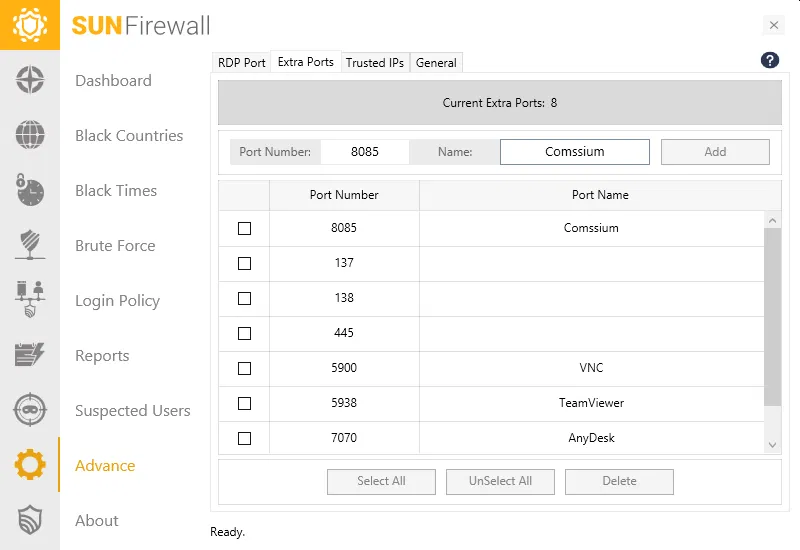Focus the Port Number input field
The width and height of the screenshot is (800, 550).
(x=365, y=152)
